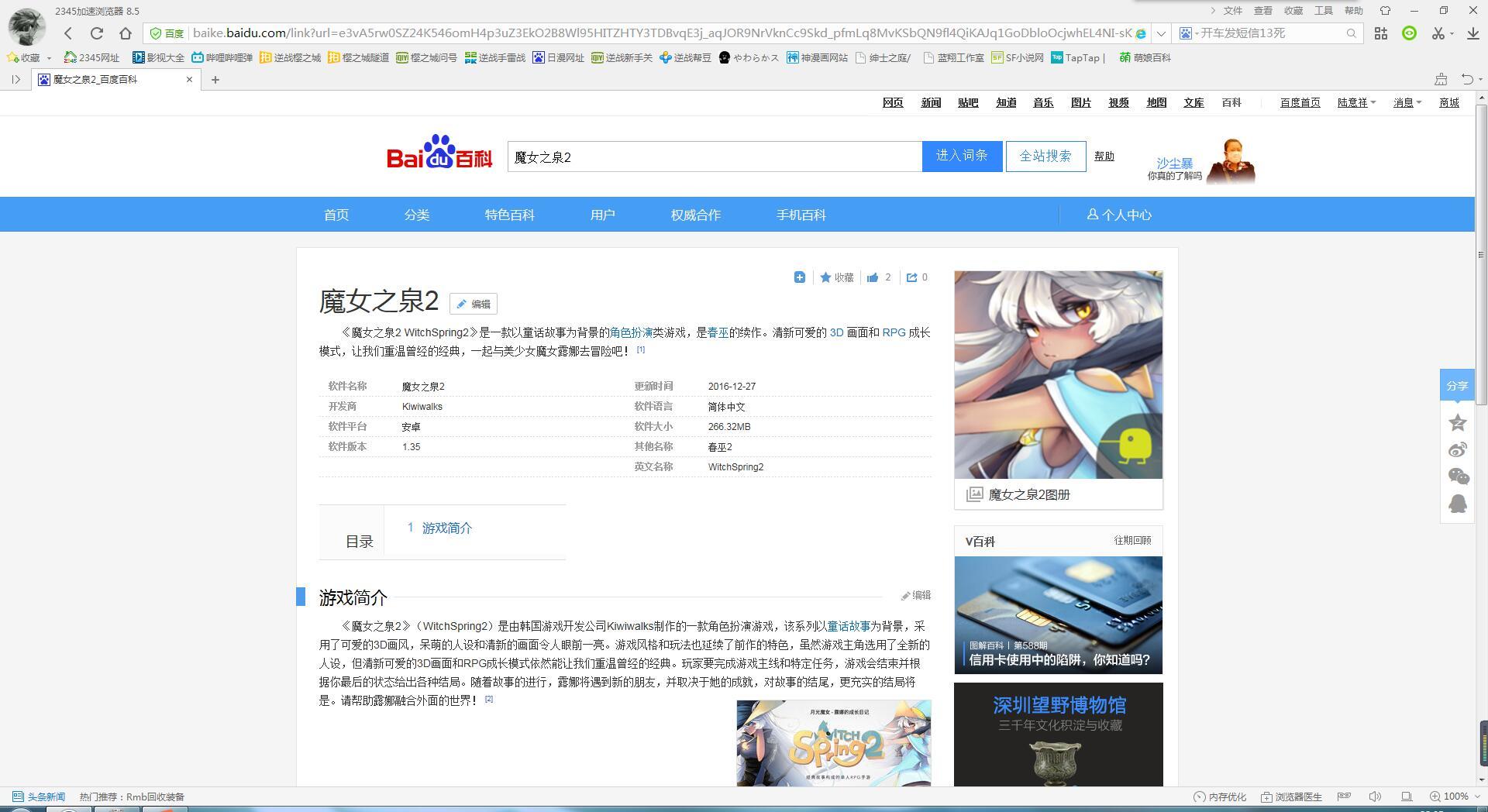Click the 进入词条 button

[x=961, y=157]
